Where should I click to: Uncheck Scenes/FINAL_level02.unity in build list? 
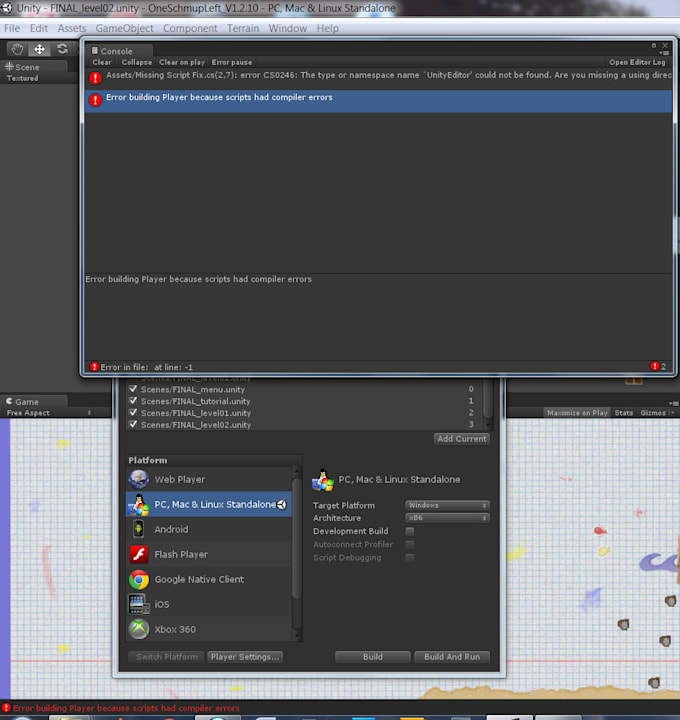pos(133,425)
